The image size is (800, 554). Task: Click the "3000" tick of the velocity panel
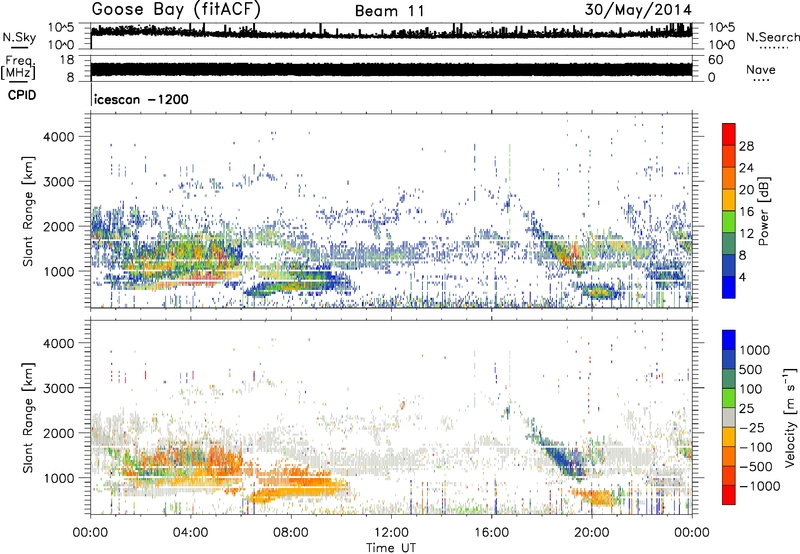pyautogui.click(x=59, y=388)
